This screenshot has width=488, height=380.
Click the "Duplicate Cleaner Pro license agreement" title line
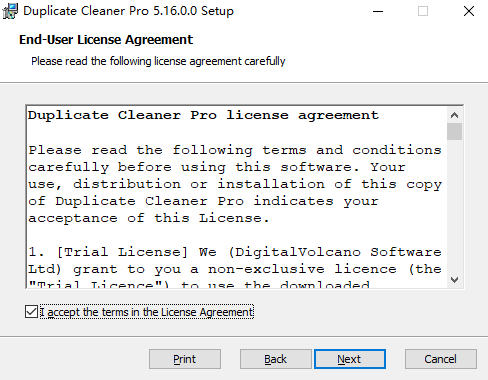(203, 115)
